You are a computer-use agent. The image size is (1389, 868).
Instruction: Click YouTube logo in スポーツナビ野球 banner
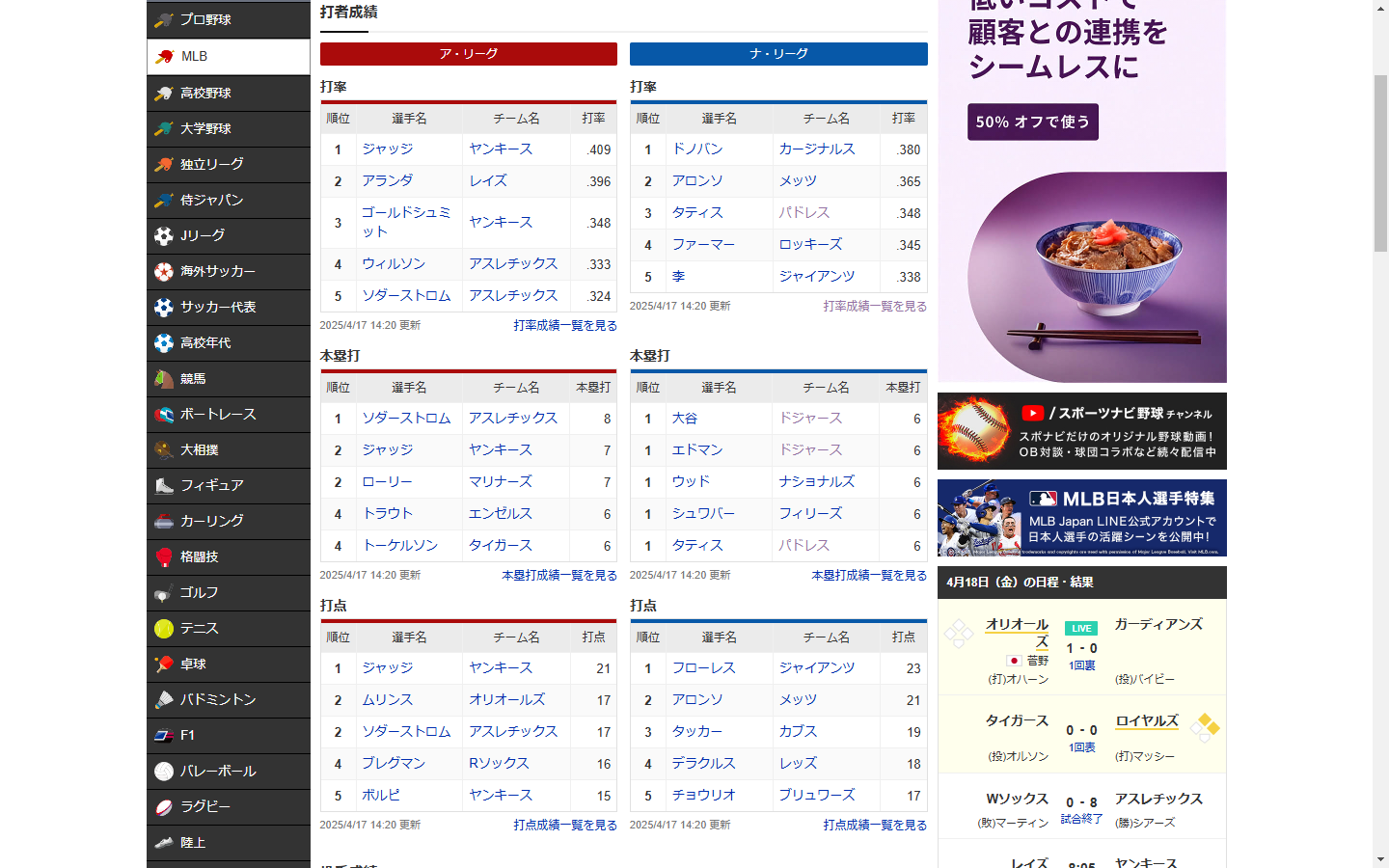tap(1032, 413)
